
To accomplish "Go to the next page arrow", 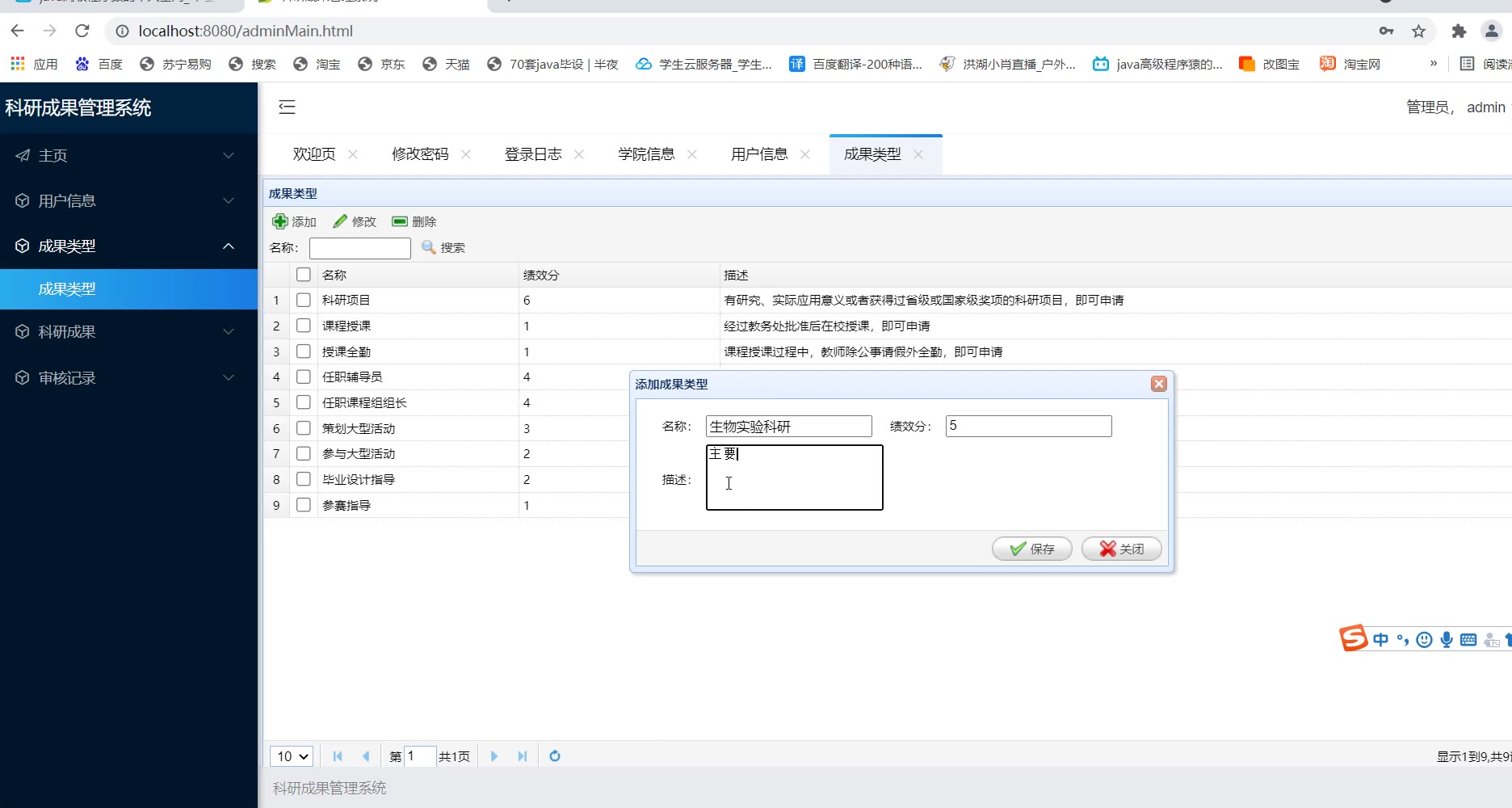I will [x=494, y=756].
